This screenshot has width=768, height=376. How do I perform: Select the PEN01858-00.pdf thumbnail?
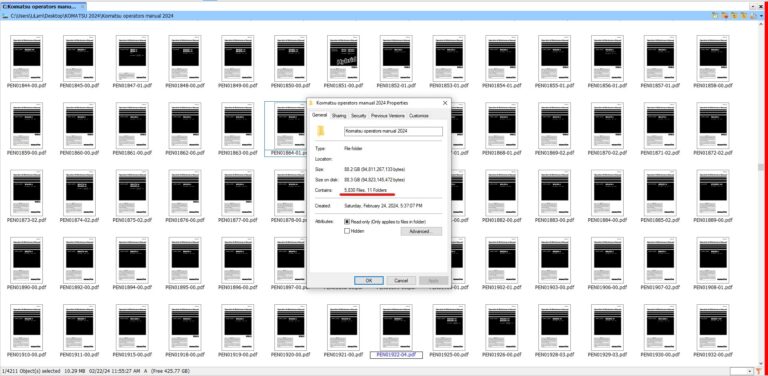(x=713, y=58)
